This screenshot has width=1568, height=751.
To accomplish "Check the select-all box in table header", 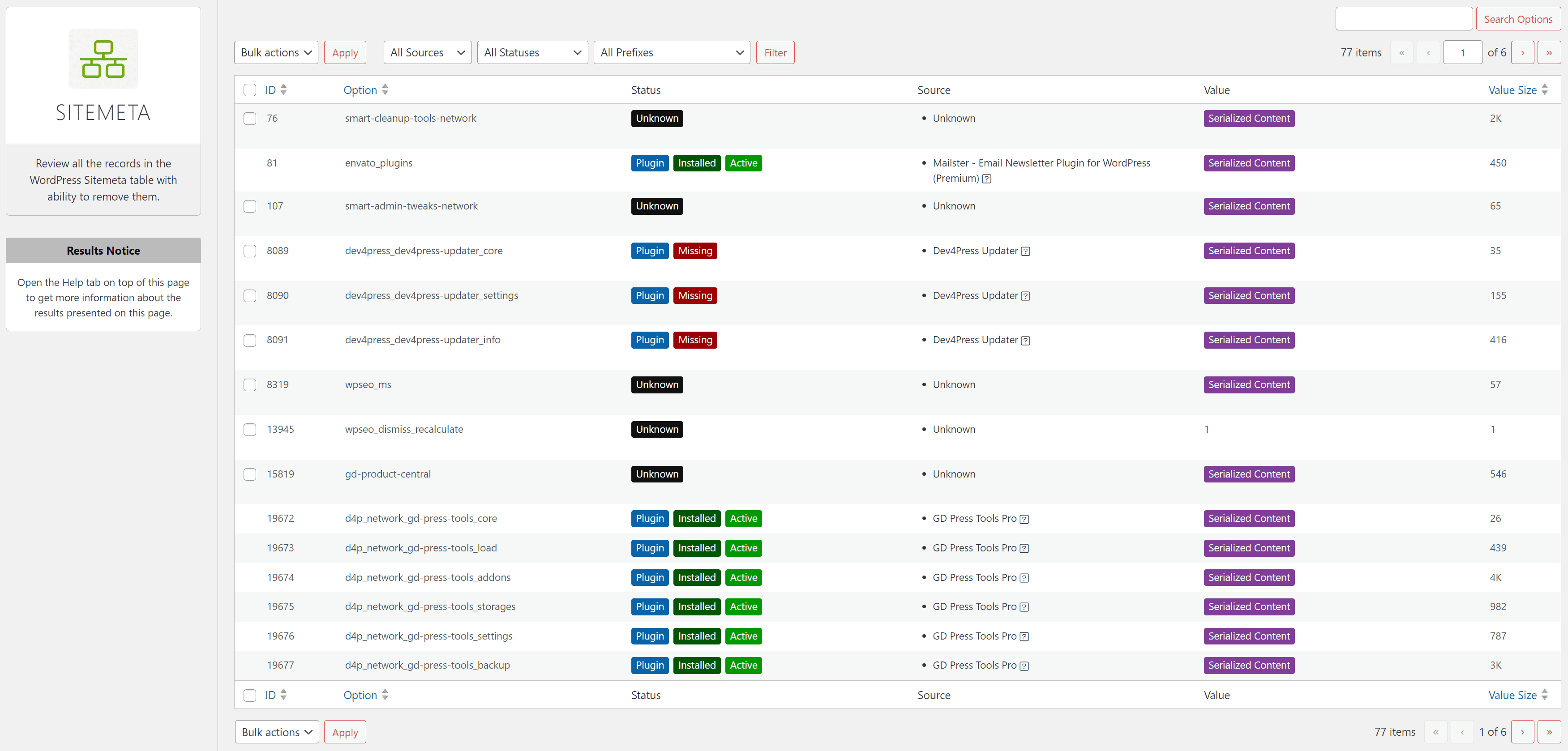I will point(249,90).
